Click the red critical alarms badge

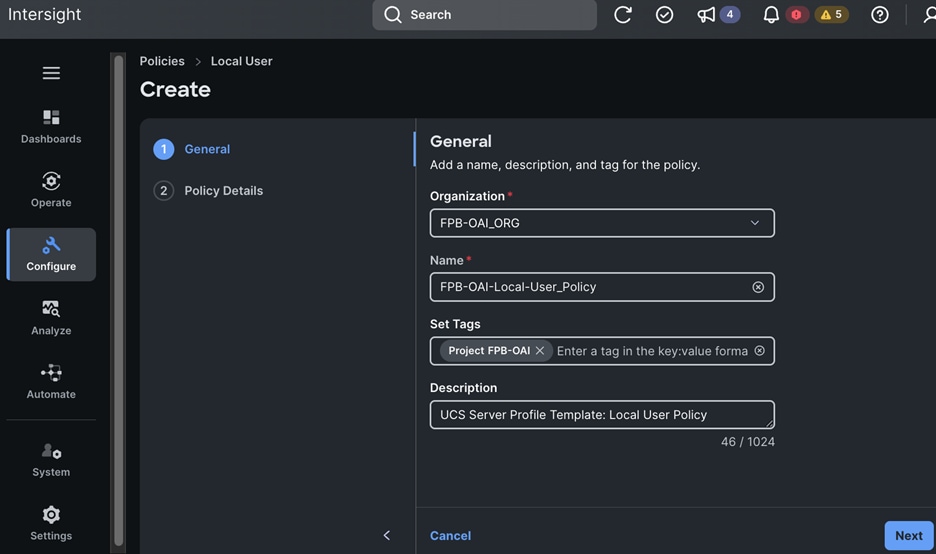pos(796,14)
